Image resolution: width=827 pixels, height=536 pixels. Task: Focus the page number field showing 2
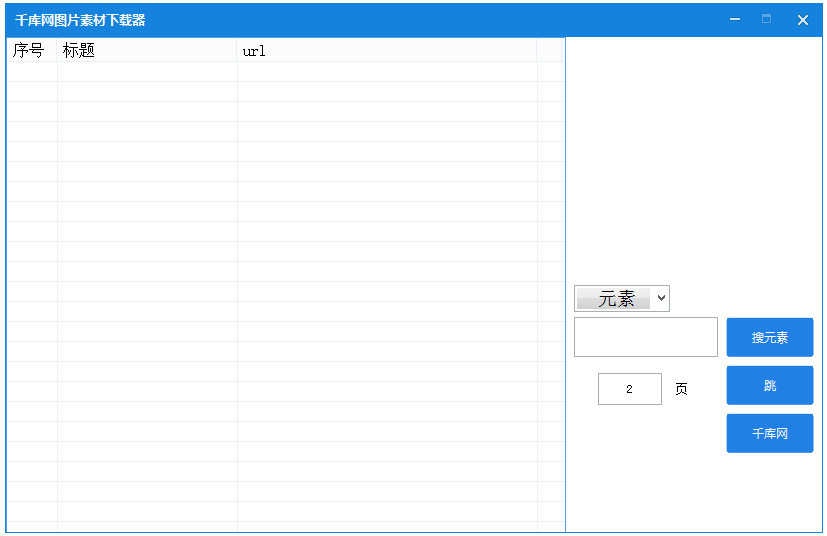tap(630, 389)
